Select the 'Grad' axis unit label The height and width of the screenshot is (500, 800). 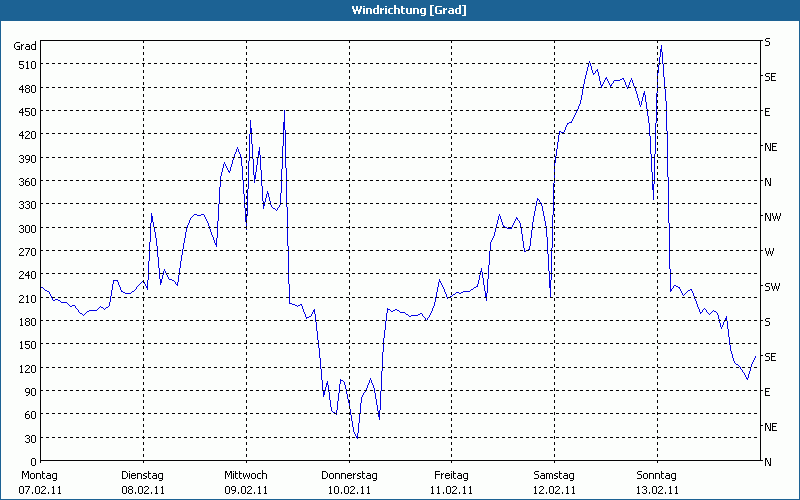coord(25,46)
